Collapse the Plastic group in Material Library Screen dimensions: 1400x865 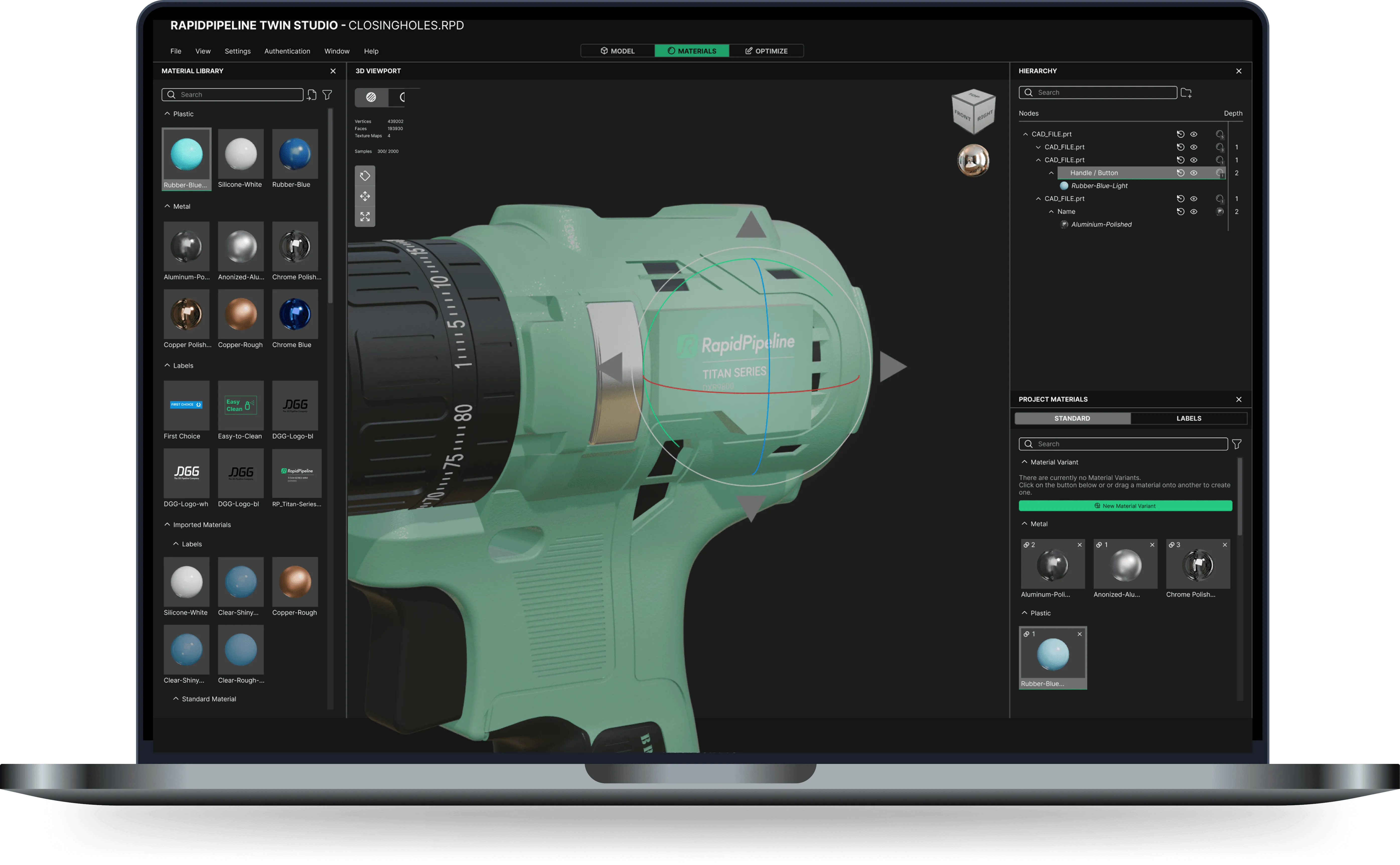pos(167,114)
